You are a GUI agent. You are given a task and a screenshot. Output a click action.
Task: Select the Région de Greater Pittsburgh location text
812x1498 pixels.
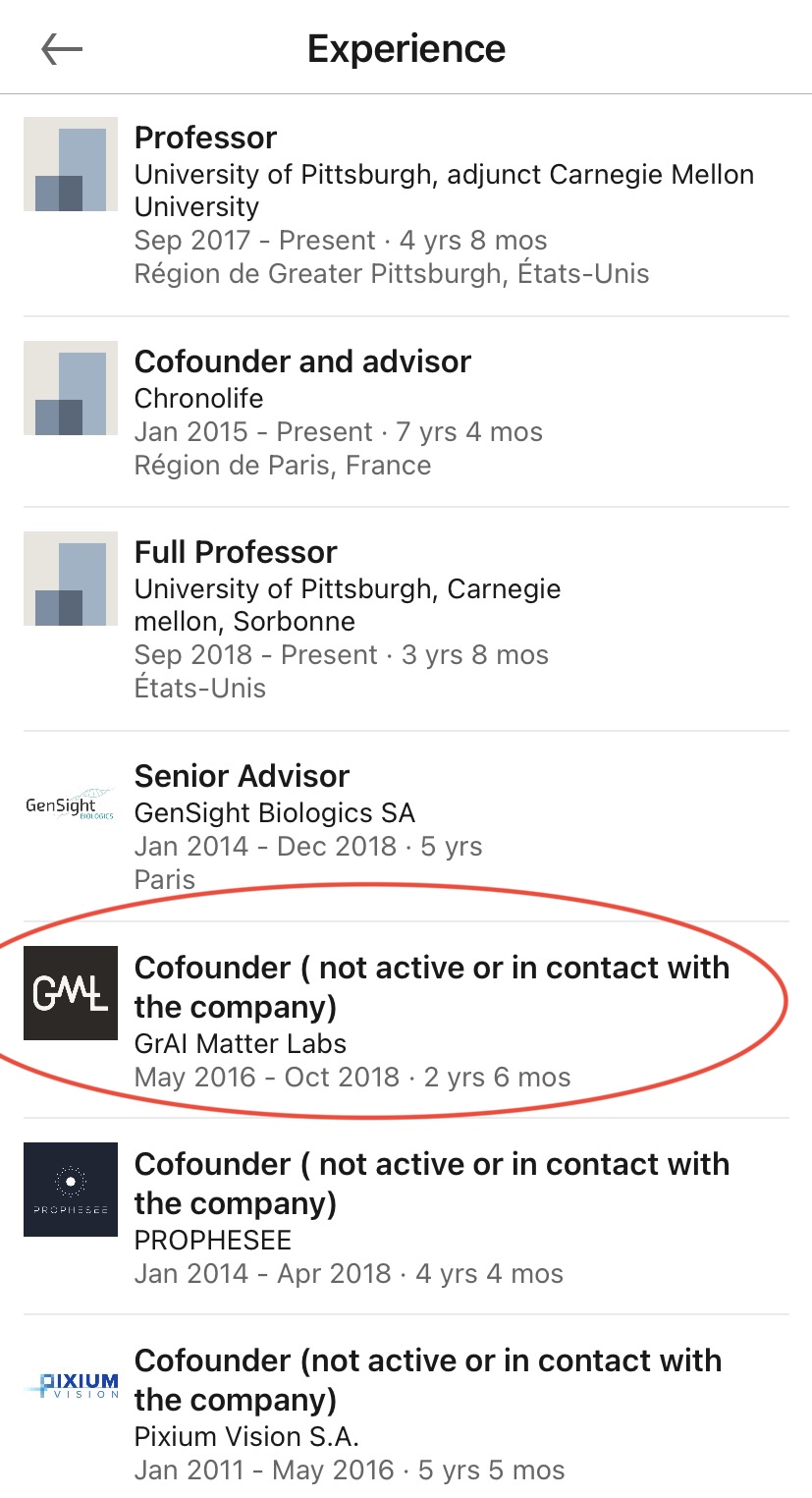(392, 273)
